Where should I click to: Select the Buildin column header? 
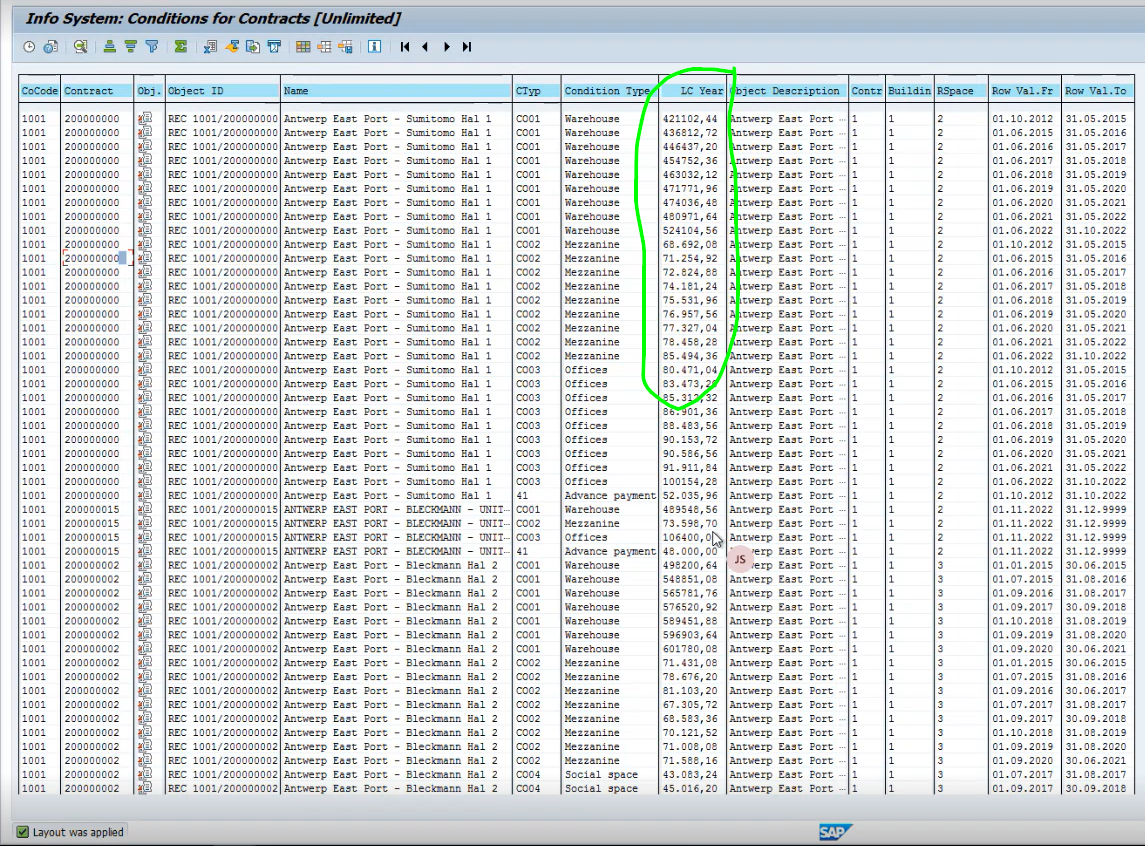pyautogui.click(x=909, y=91)
